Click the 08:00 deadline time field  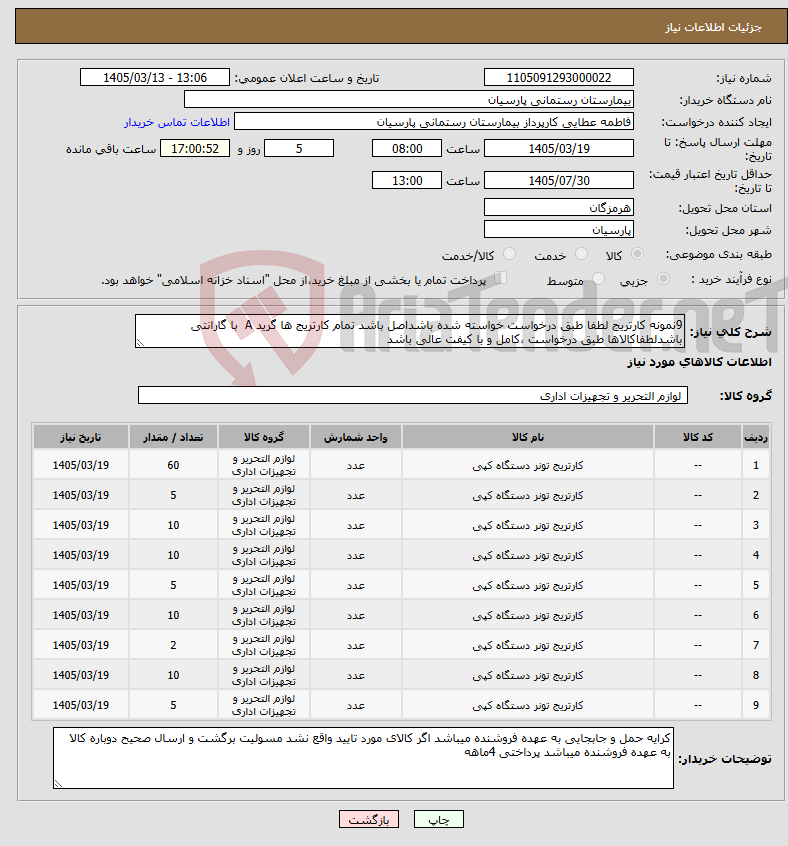[407, 148]
